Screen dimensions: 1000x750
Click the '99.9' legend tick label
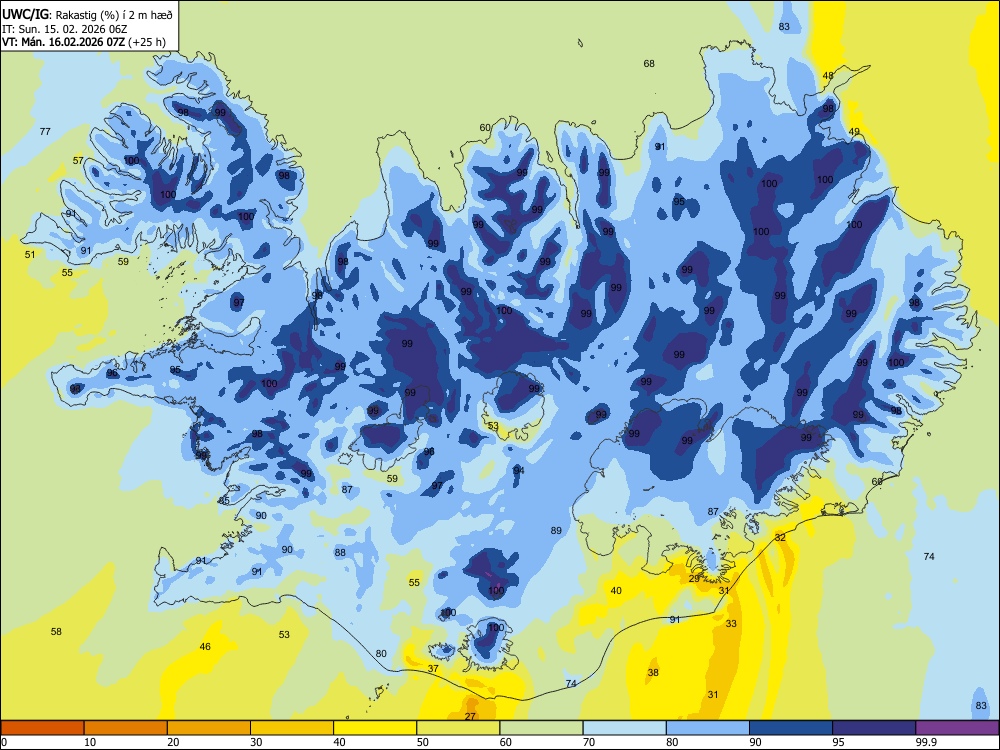925,742
